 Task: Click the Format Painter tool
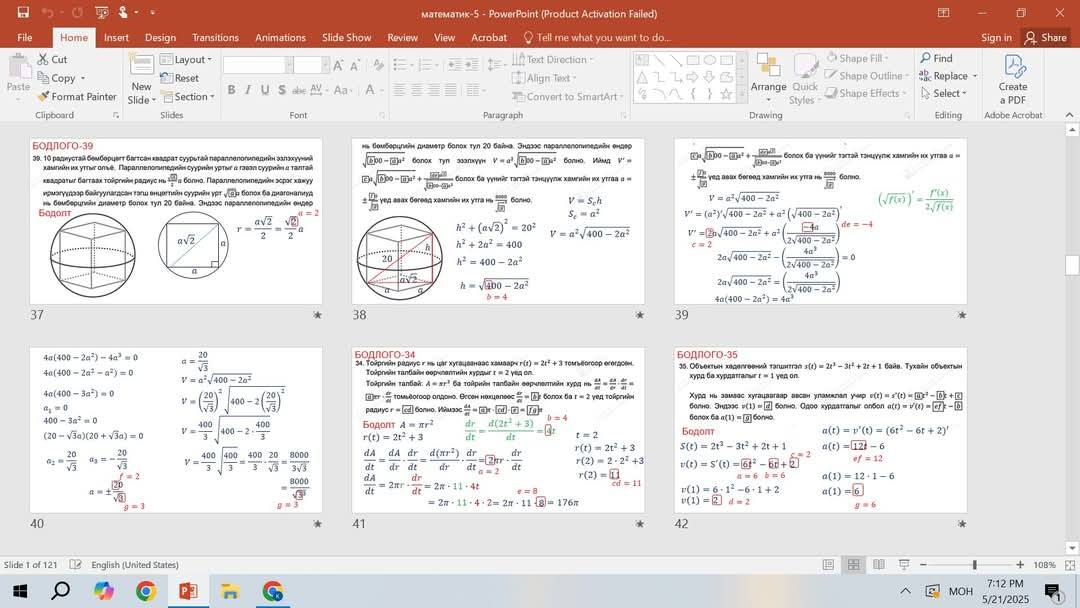click(x=77, y=96)
